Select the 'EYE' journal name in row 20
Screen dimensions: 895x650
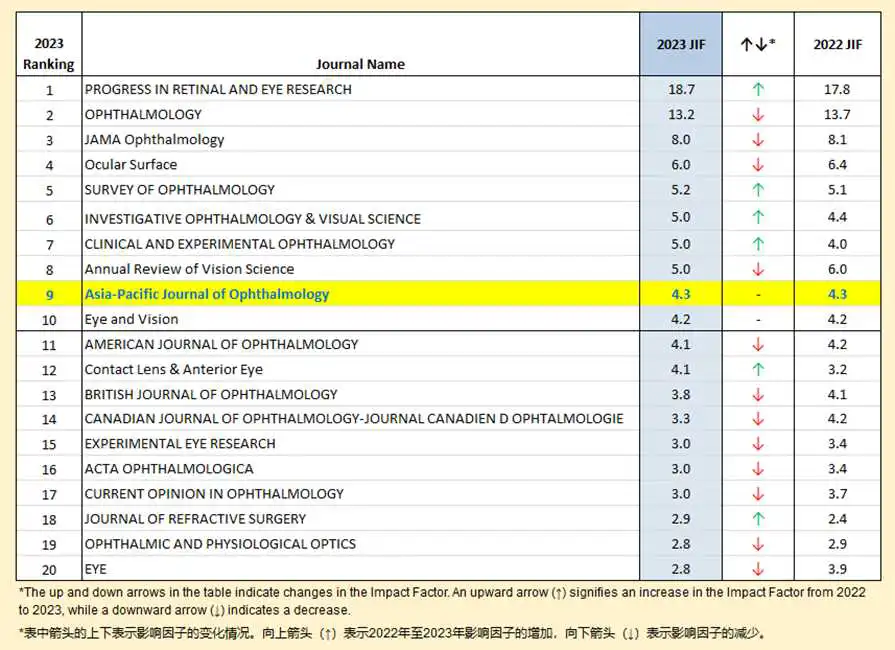tap(96, 570)
